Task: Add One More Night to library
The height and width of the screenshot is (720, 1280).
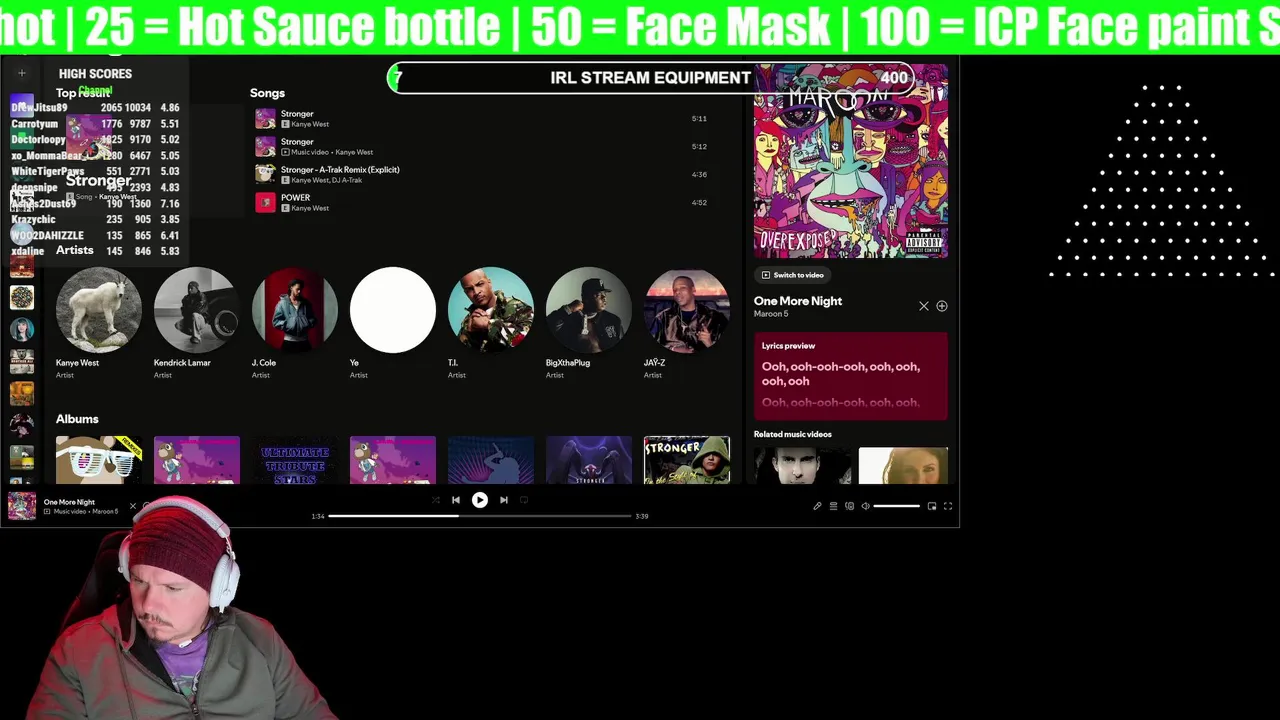Action: click(942, 306)
